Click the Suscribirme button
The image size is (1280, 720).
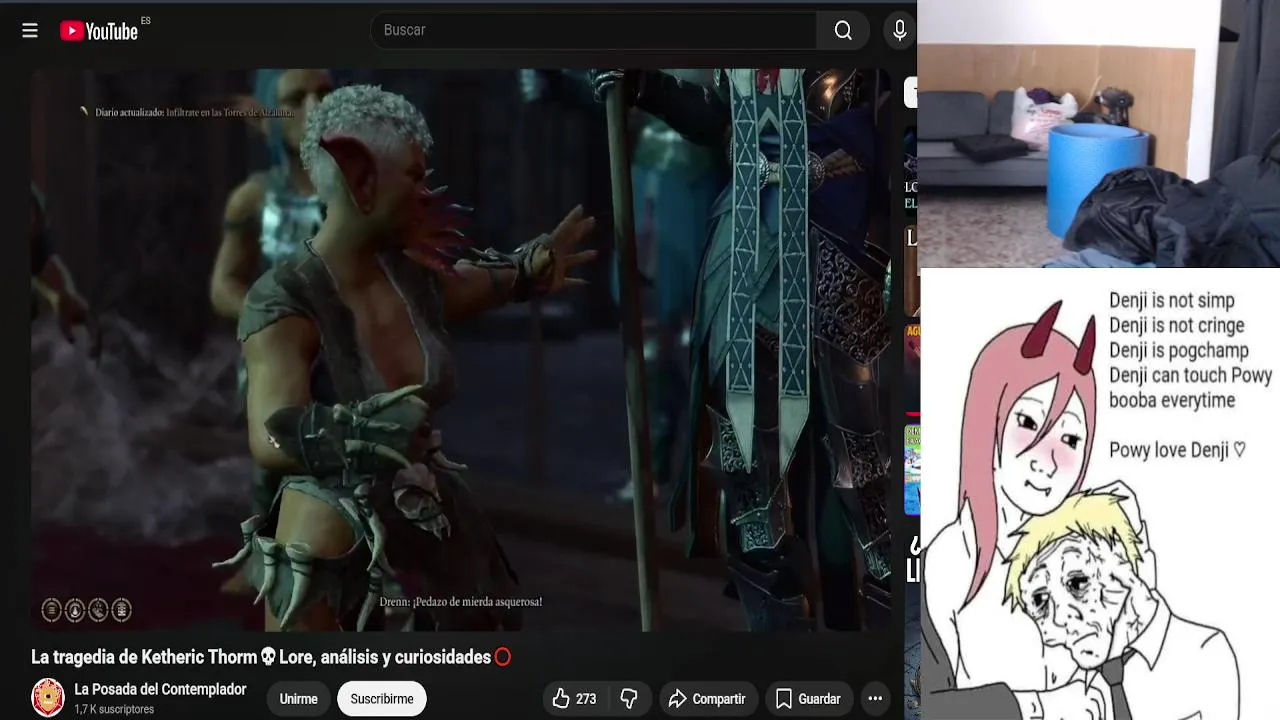(x=382, y=699)
